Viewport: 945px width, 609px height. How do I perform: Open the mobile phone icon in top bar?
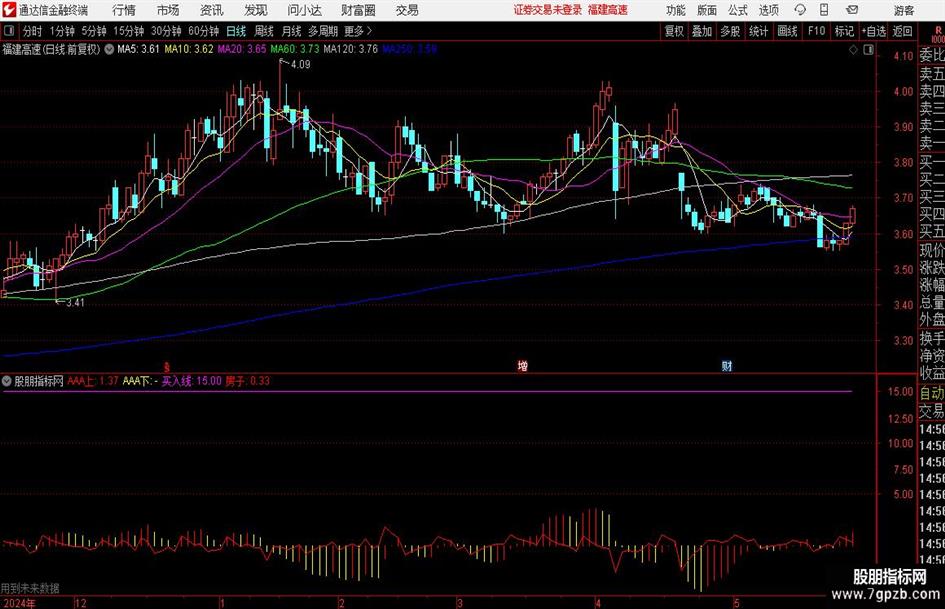824,10
